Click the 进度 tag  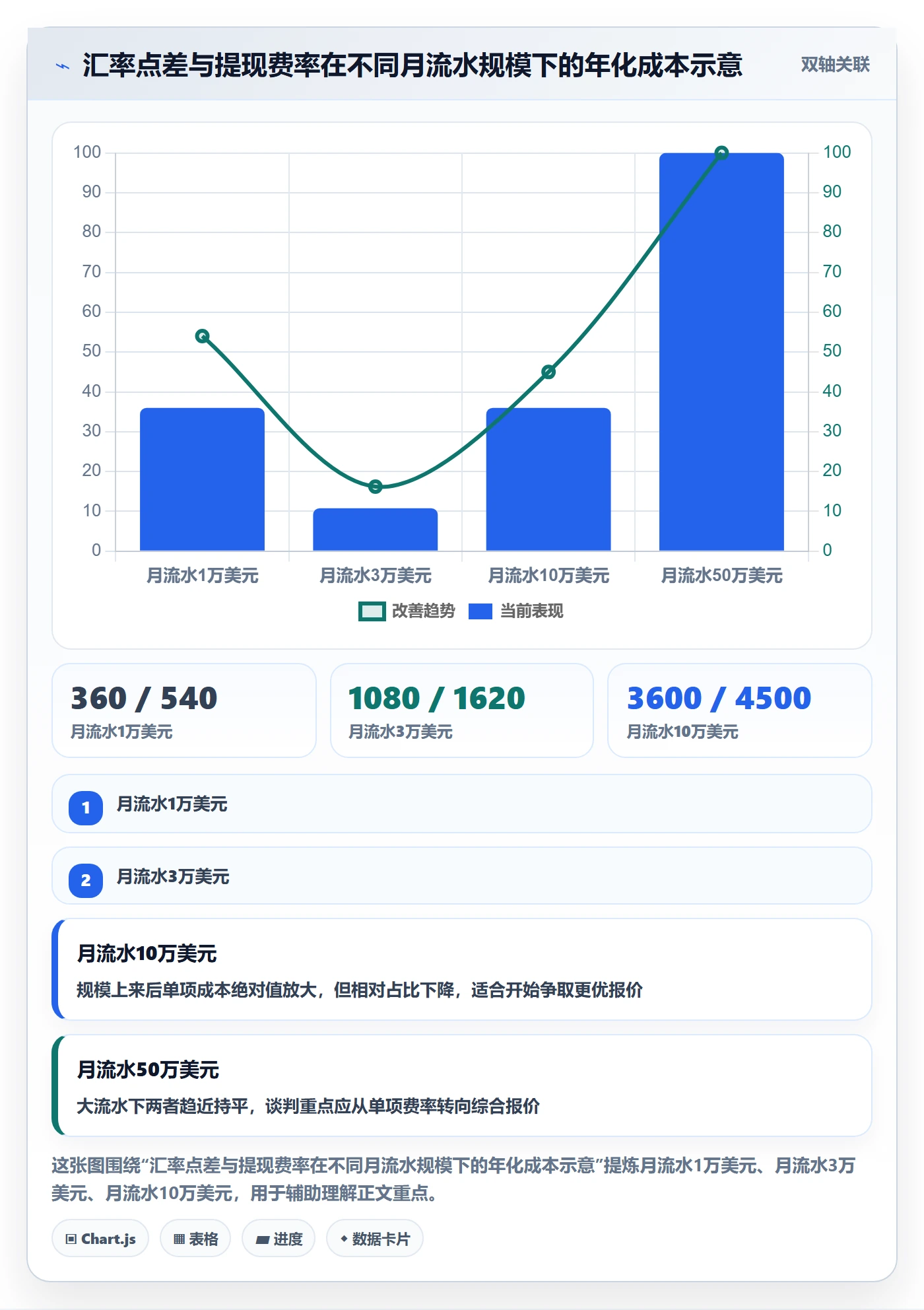[279, 1239]
